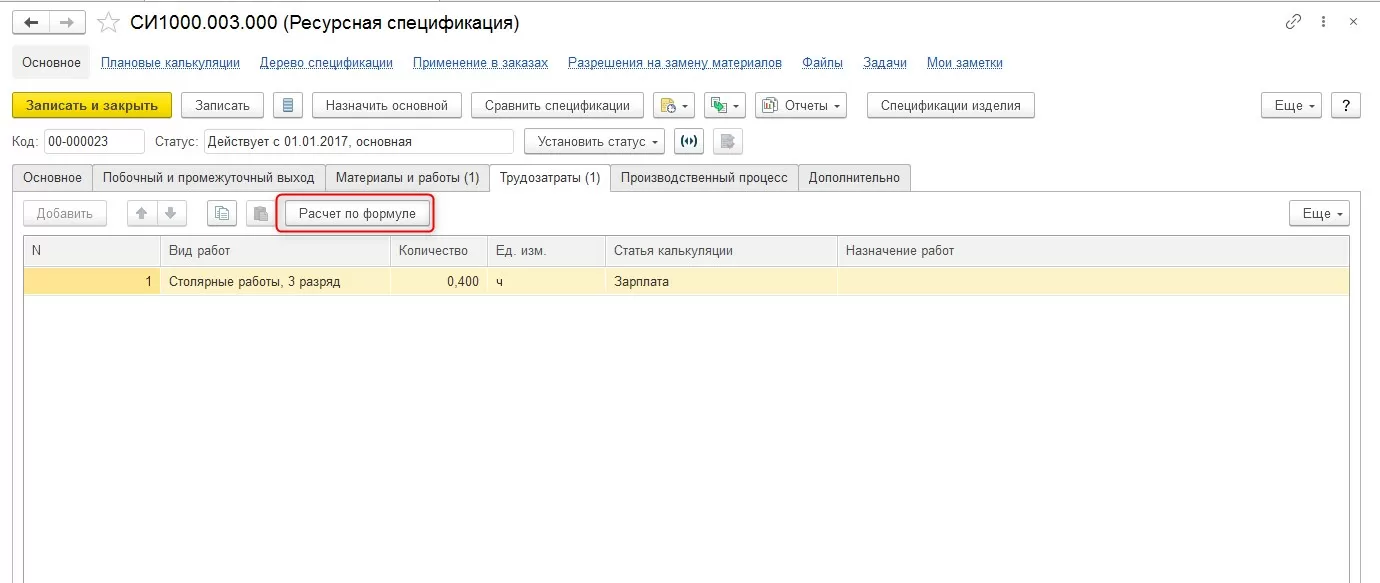Open the green copy action dropdown icon

(725, 105)
